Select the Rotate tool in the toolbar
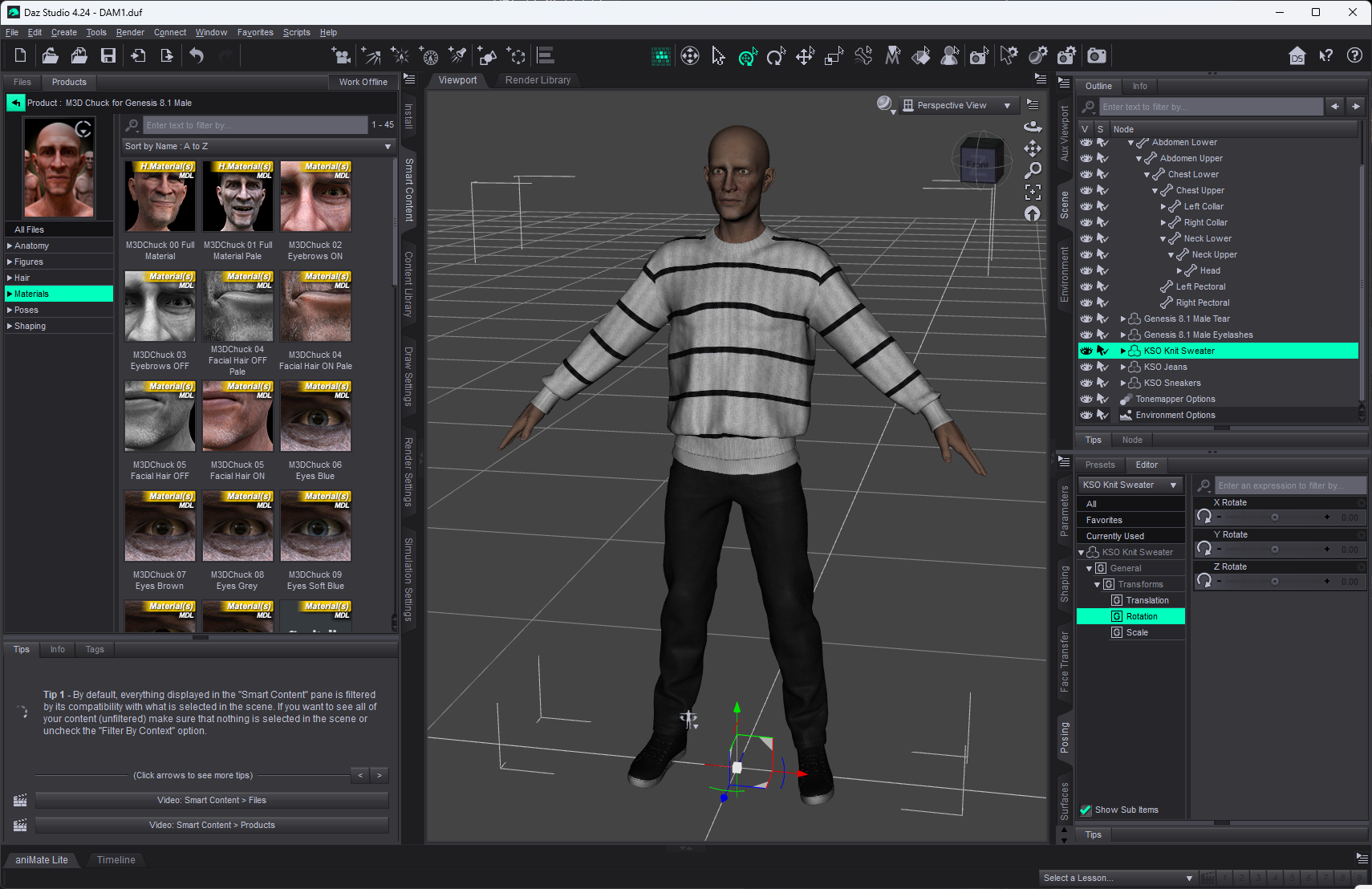The image size is (1372, 889). (x=776, y=56)
